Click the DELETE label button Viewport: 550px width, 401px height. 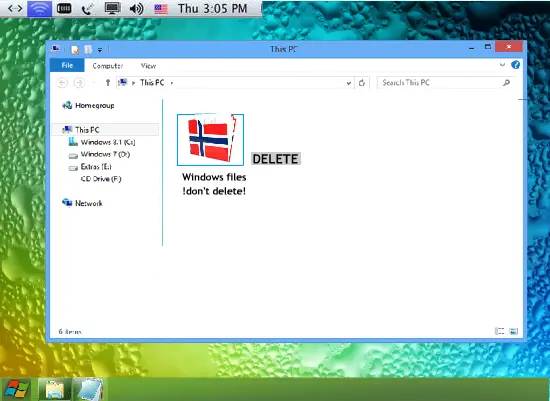pos(276,159)
